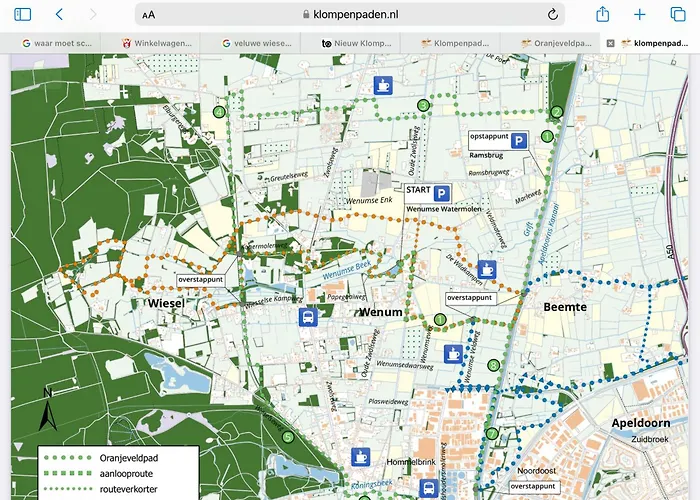Close the active klompenpaden tab
Viewport: 700px width, 500px height.
tap(611, 43)
